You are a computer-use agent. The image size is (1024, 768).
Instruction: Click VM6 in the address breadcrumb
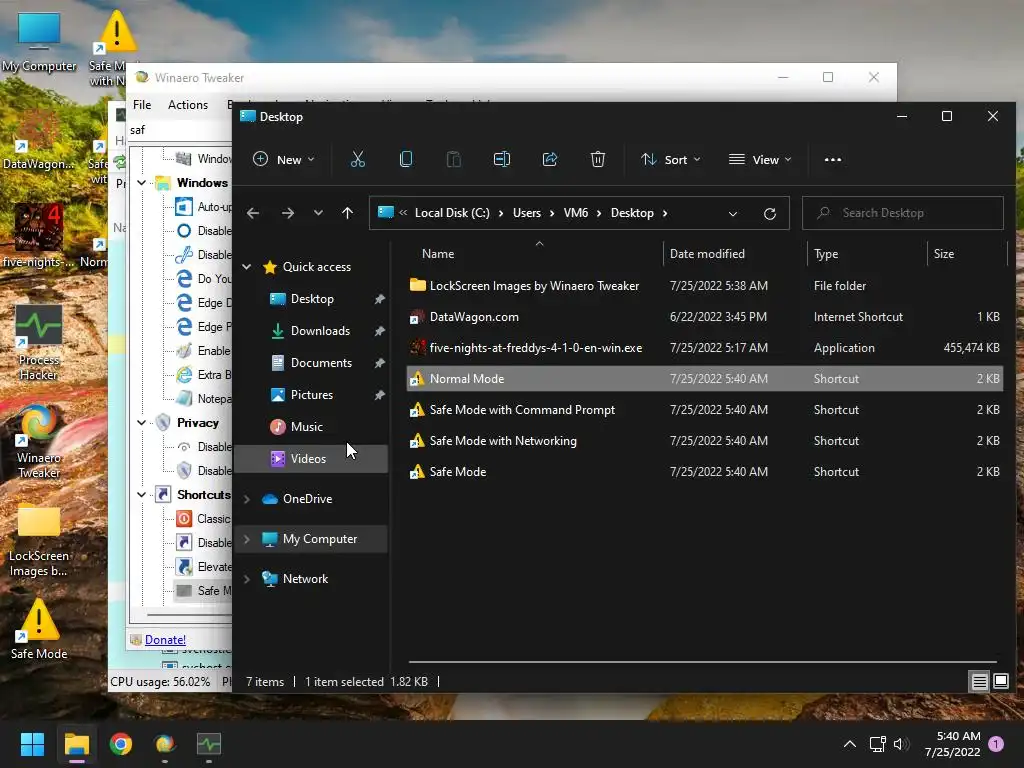tap(576, 213)
